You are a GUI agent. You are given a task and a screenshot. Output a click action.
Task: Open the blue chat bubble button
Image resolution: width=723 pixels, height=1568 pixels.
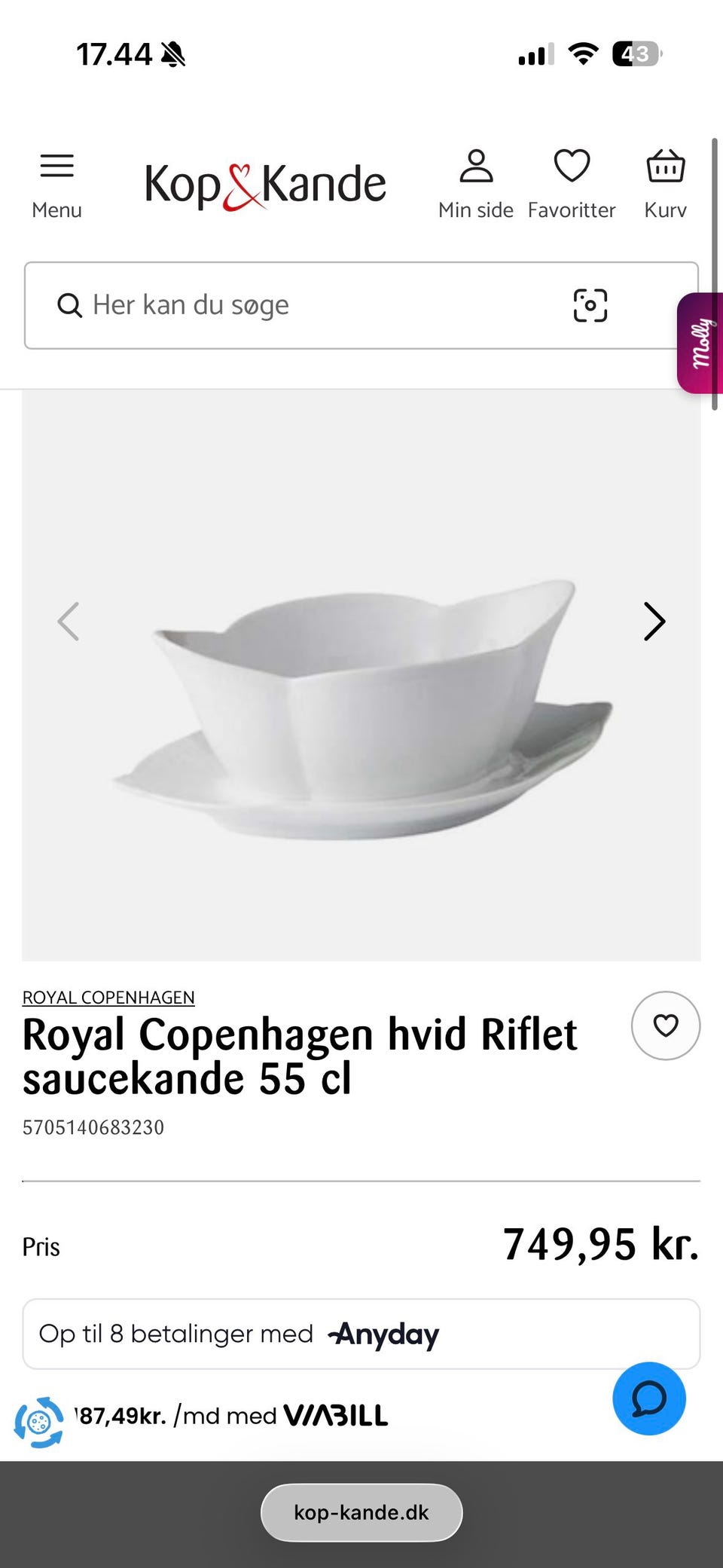pyautogui.click(x=649, y=1398)
